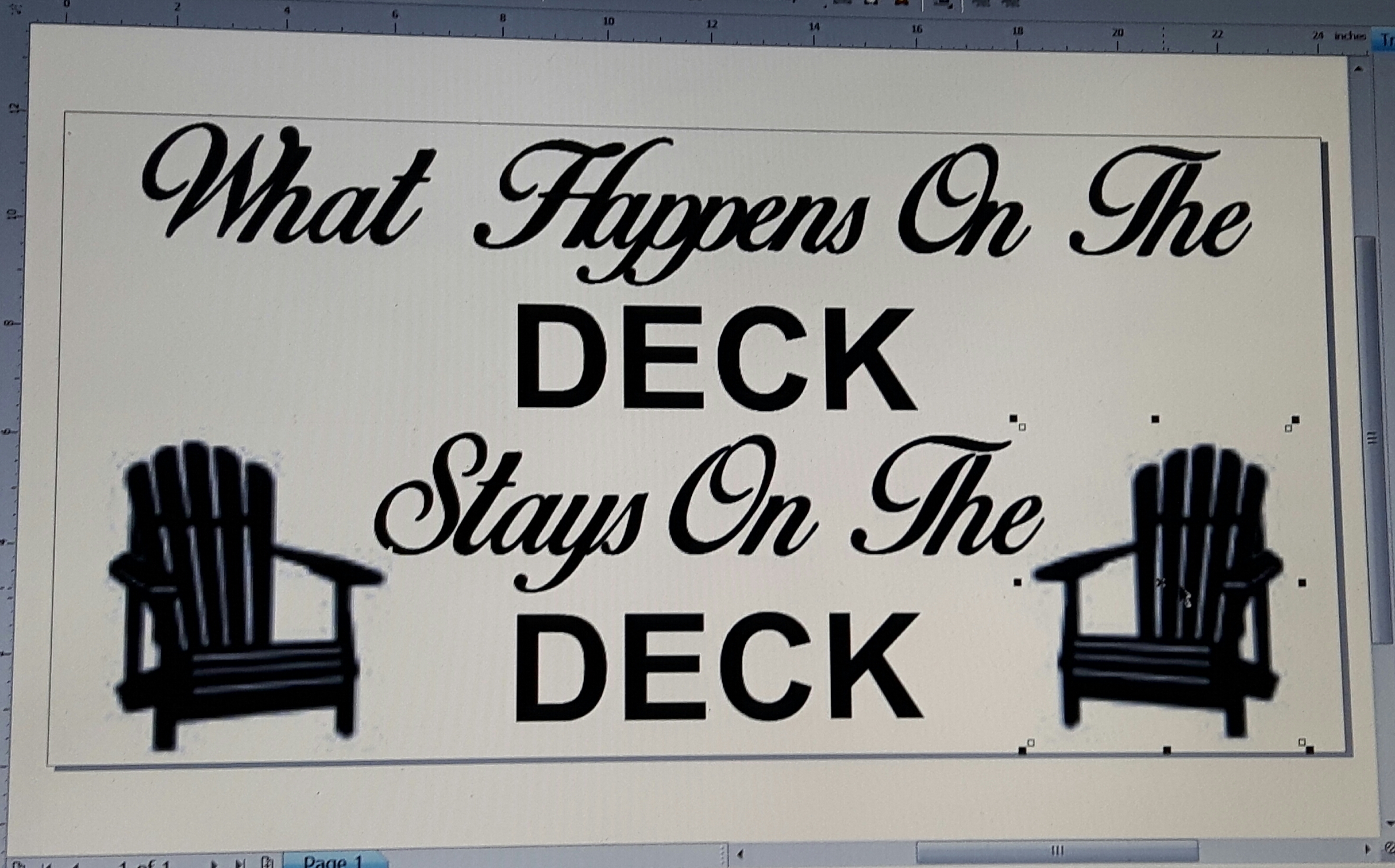
Task: Click the vertical scrollbar thumb
Action: click(x=1372, y=437)
